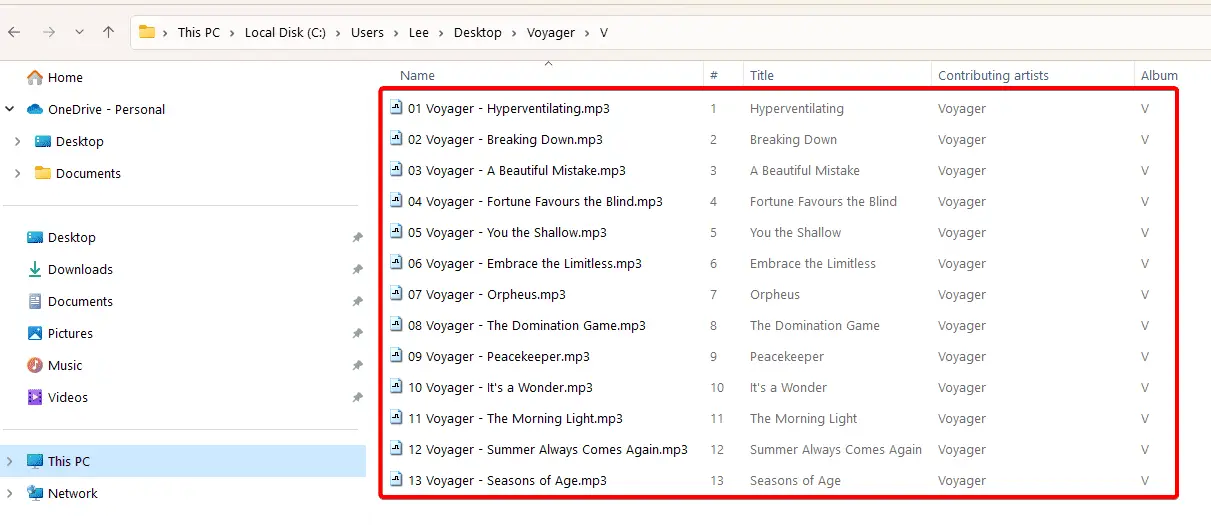Click the Network icon in sidebar
Screen dimensions: 1211x525
(35, 493)
